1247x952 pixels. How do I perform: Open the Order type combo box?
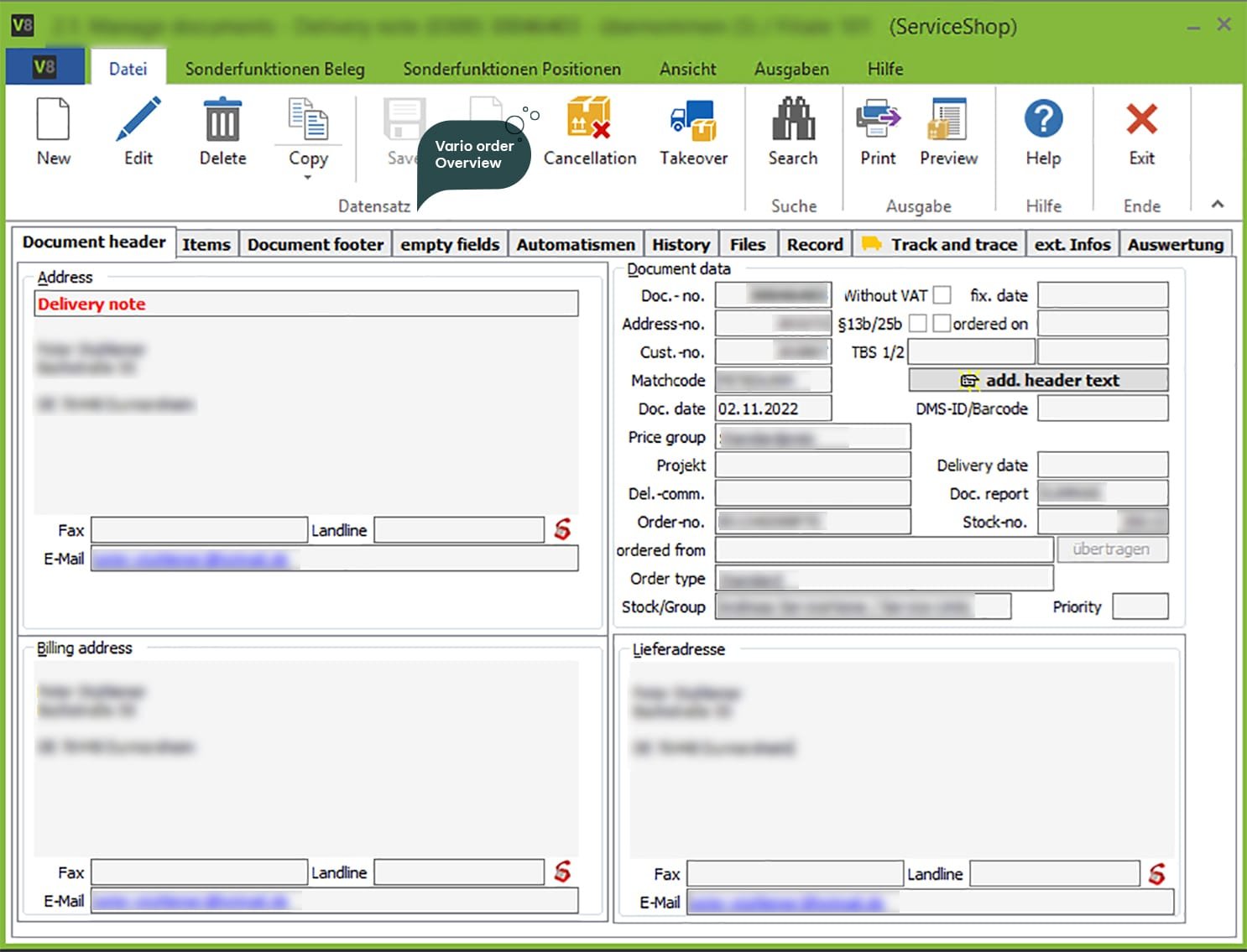click(x=884, y=579)
